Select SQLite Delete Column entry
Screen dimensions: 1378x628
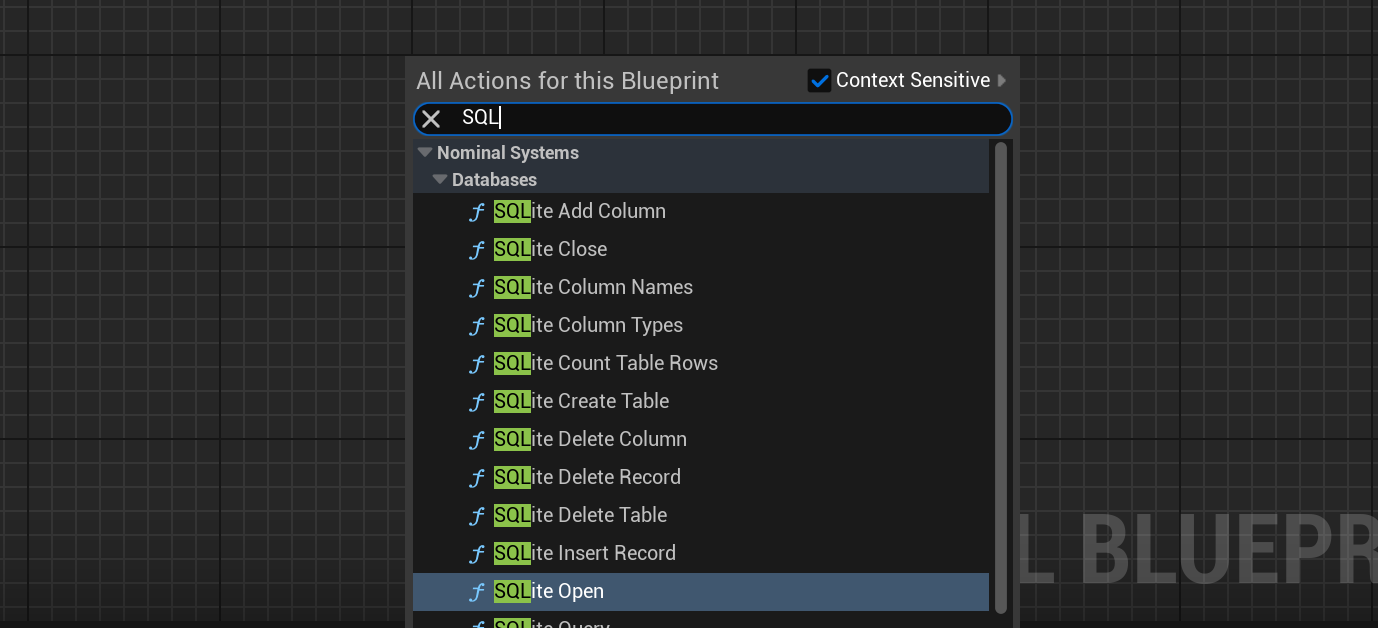pyautogui.click(x=590, y=439)
